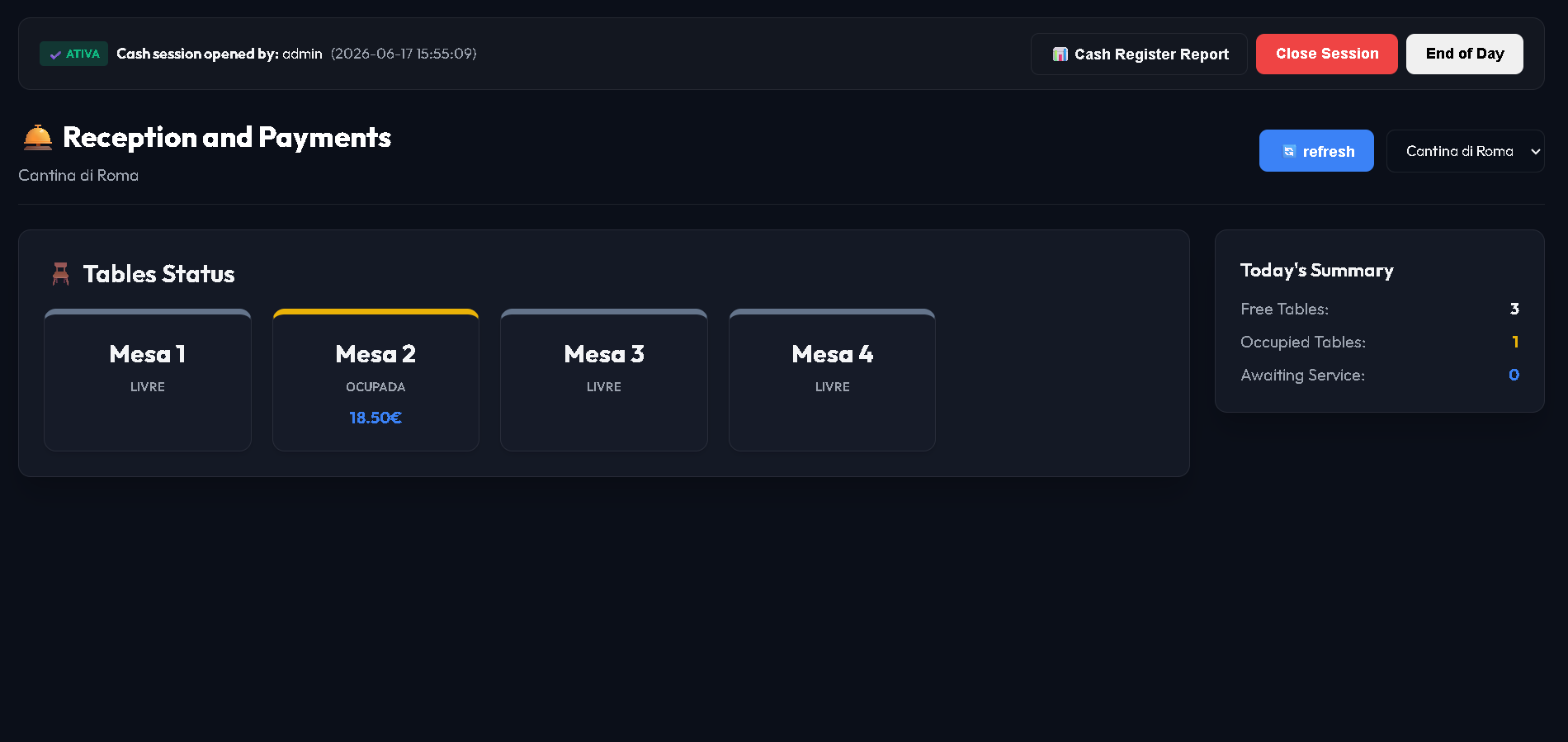The image size is (1568, 742).
Task: Run the End of Day process
Action: [1464, 54]
